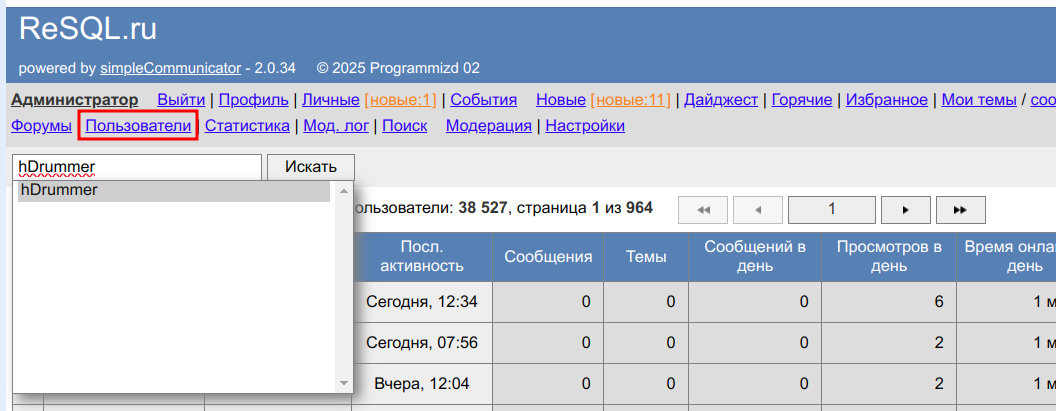Click Выйти to log out

pos(181,100)
